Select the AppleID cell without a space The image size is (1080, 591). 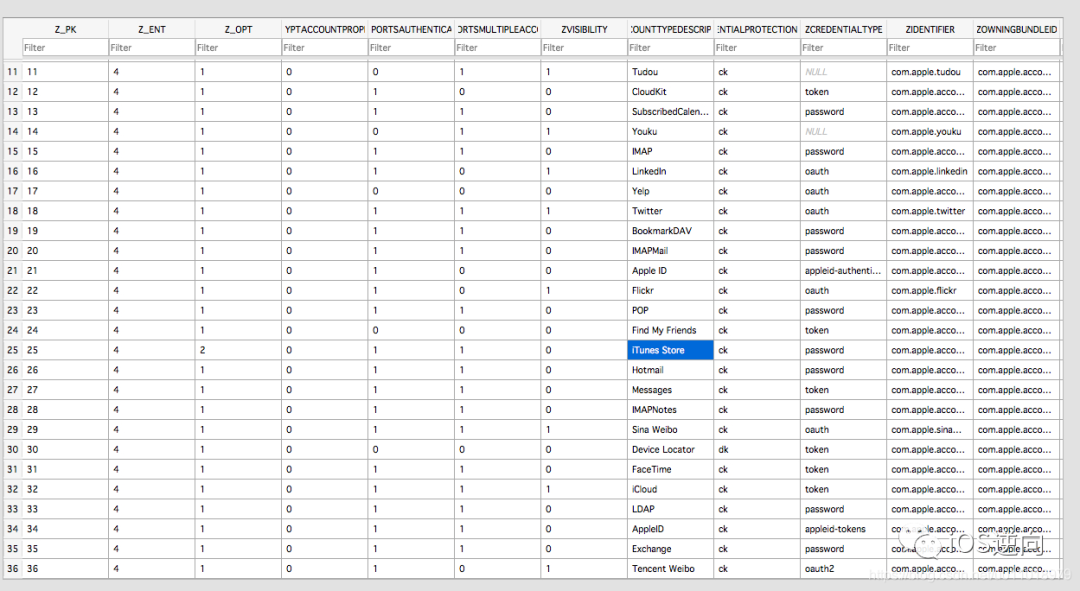670,529
